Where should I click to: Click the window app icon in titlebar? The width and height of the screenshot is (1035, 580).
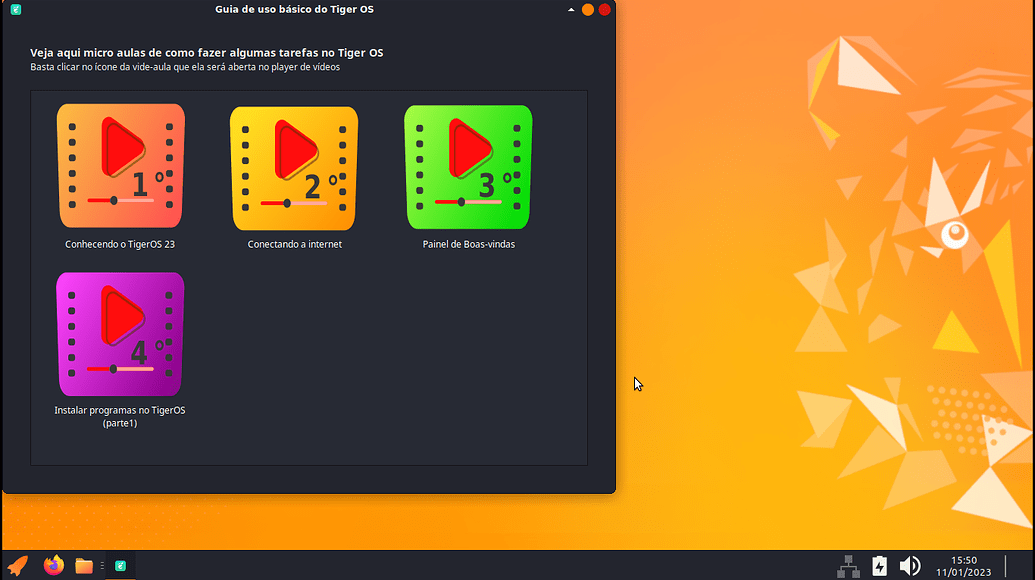[16, 9]
